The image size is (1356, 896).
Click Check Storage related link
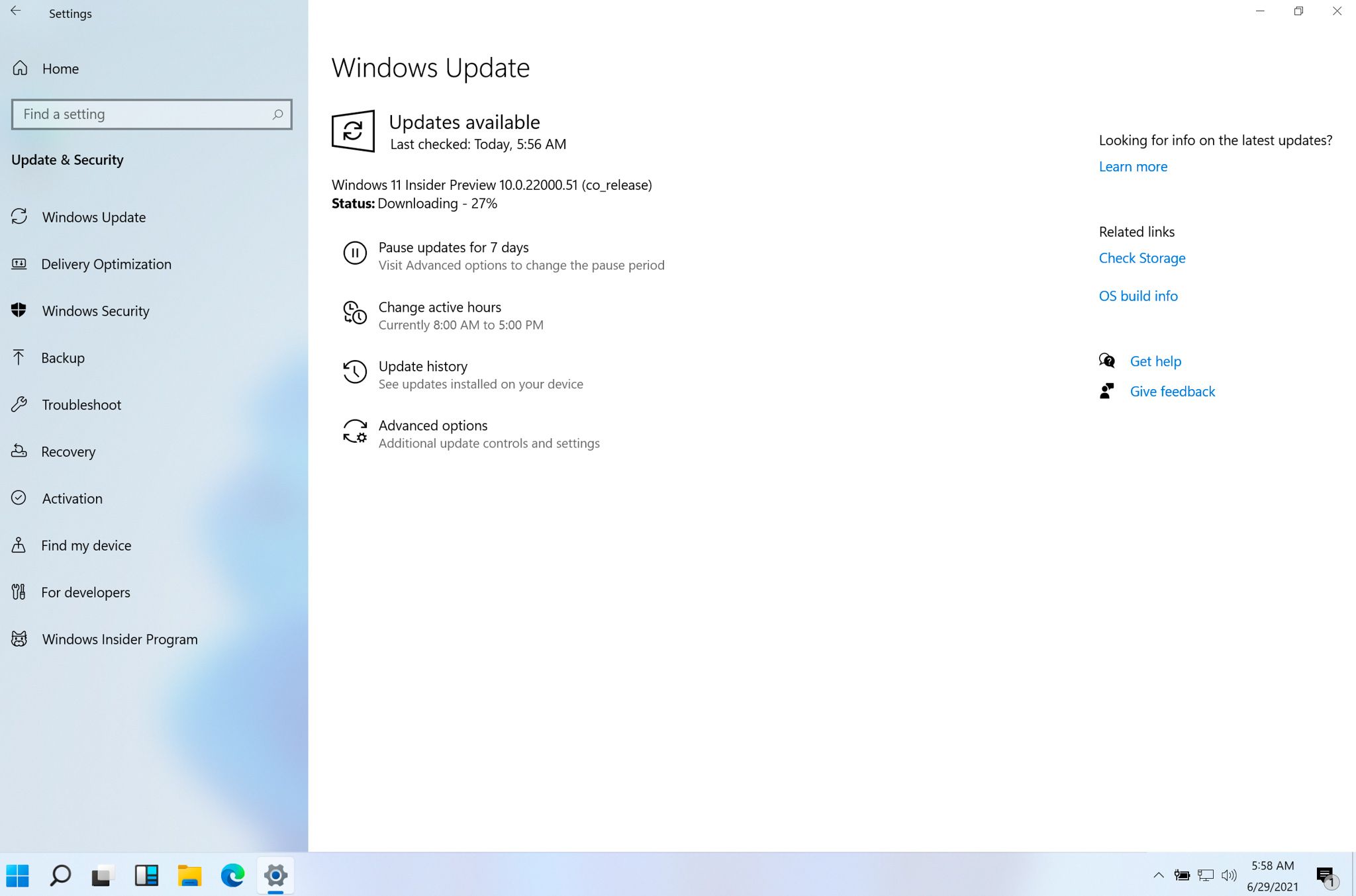1141,257
